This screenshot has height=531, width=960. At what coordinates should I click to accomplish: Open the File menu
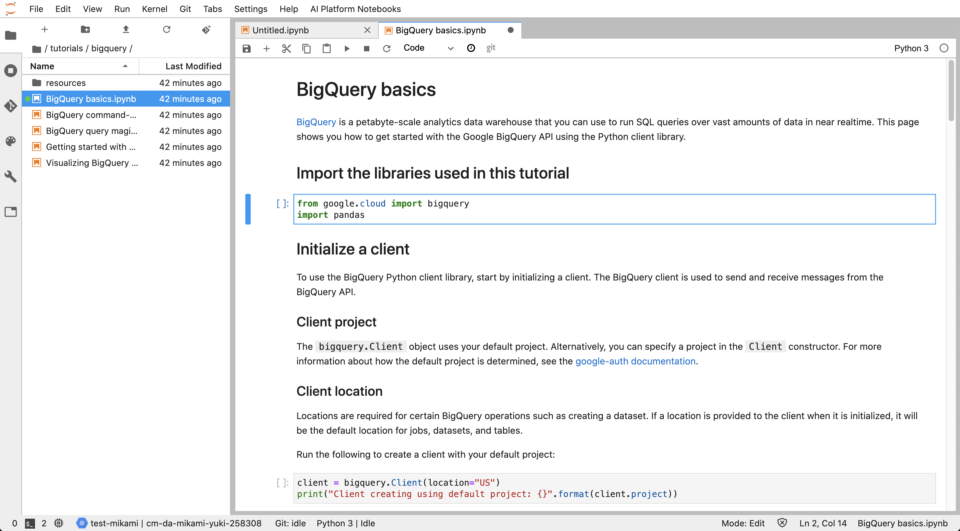pyautogui.click(x=36, y=9)
